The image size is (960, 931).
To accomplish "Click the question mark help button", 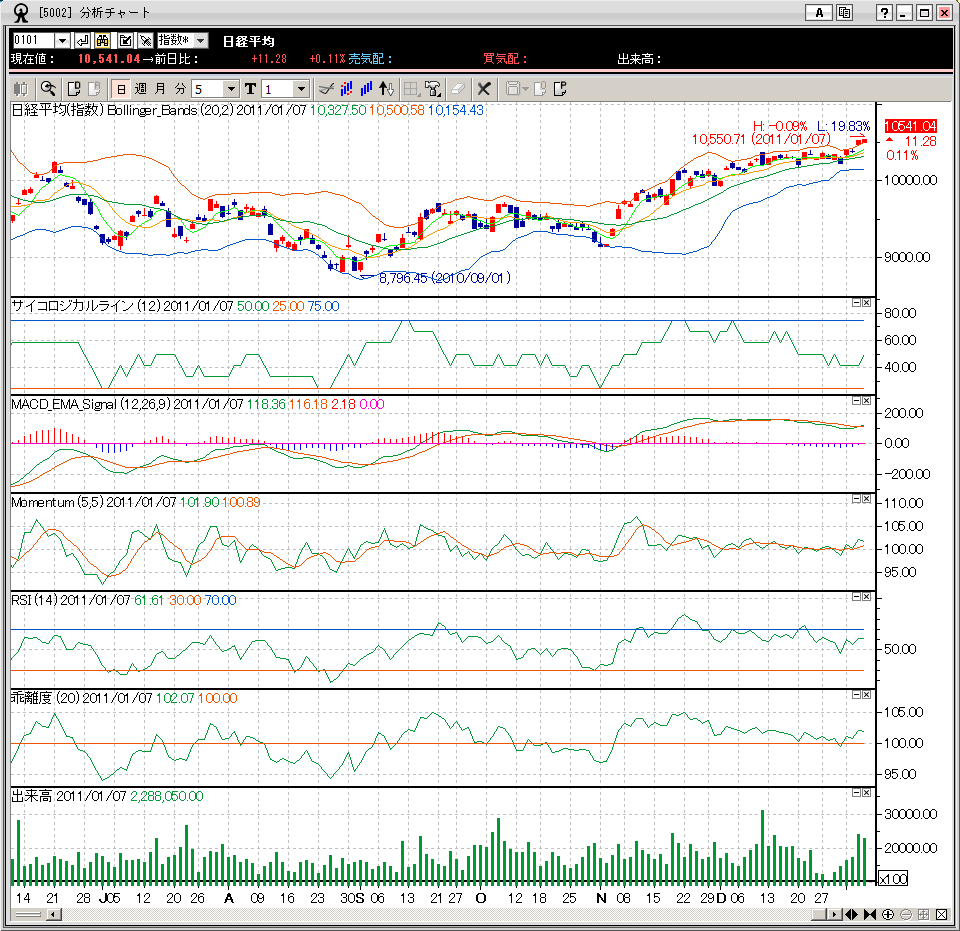I will (x=884, y=12).
